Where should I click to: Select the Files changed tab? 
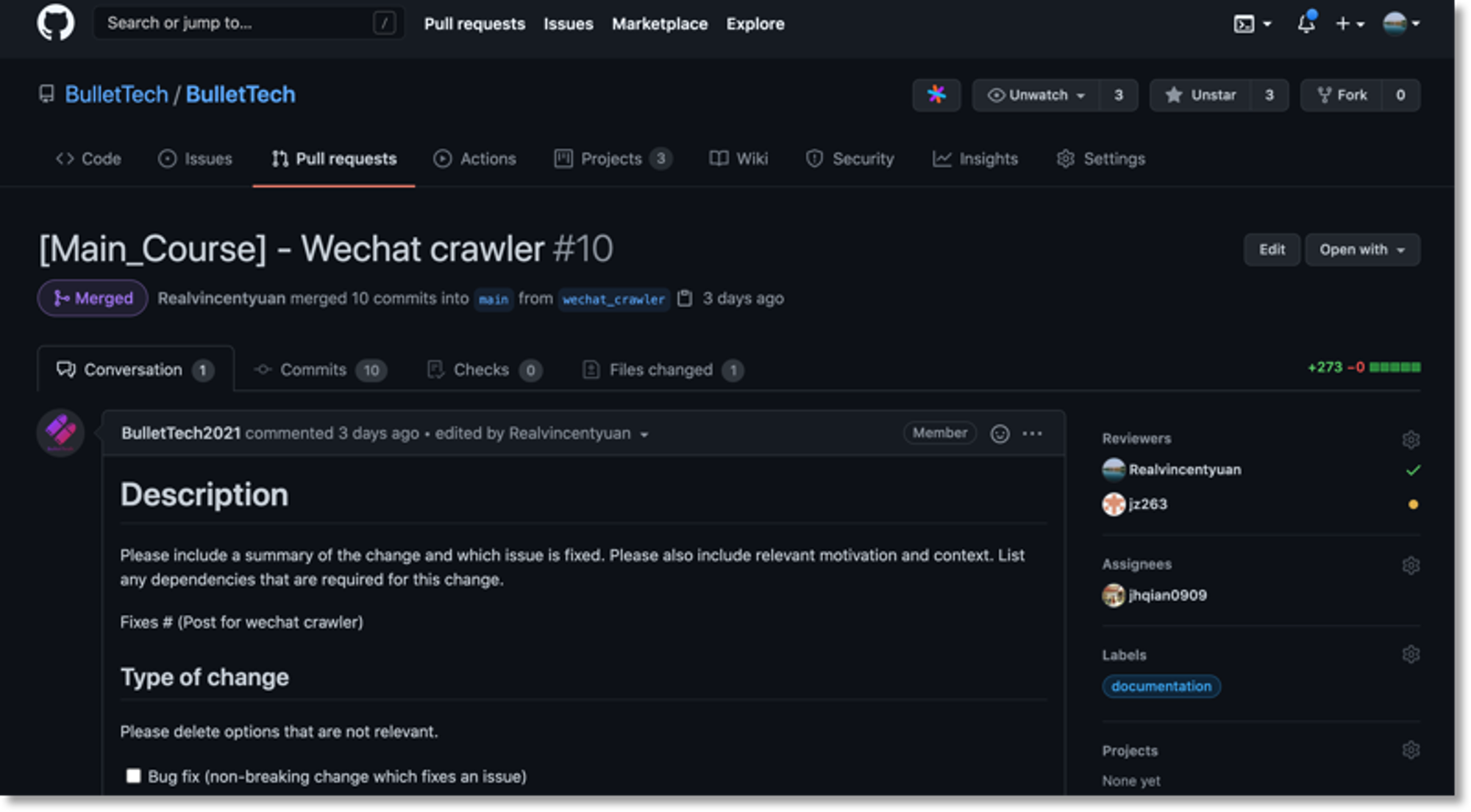pos(662,370)
